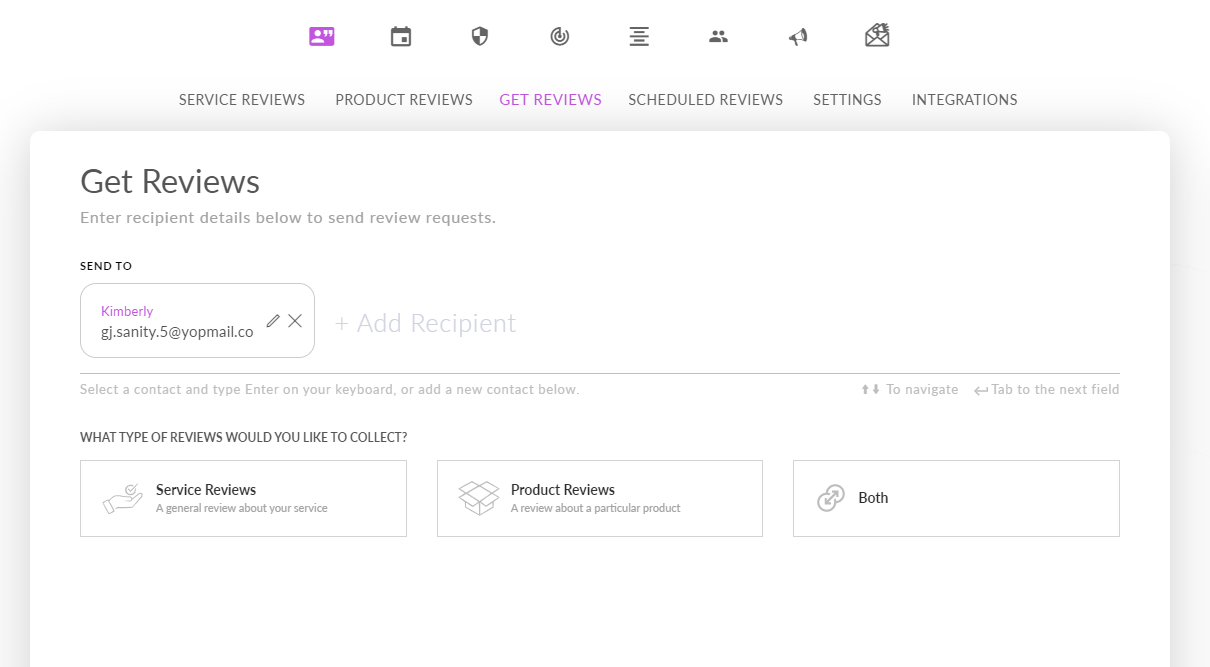1210x667 pixels.
Task: Open the radar target icon in top navigation
Action: point(560,37)
